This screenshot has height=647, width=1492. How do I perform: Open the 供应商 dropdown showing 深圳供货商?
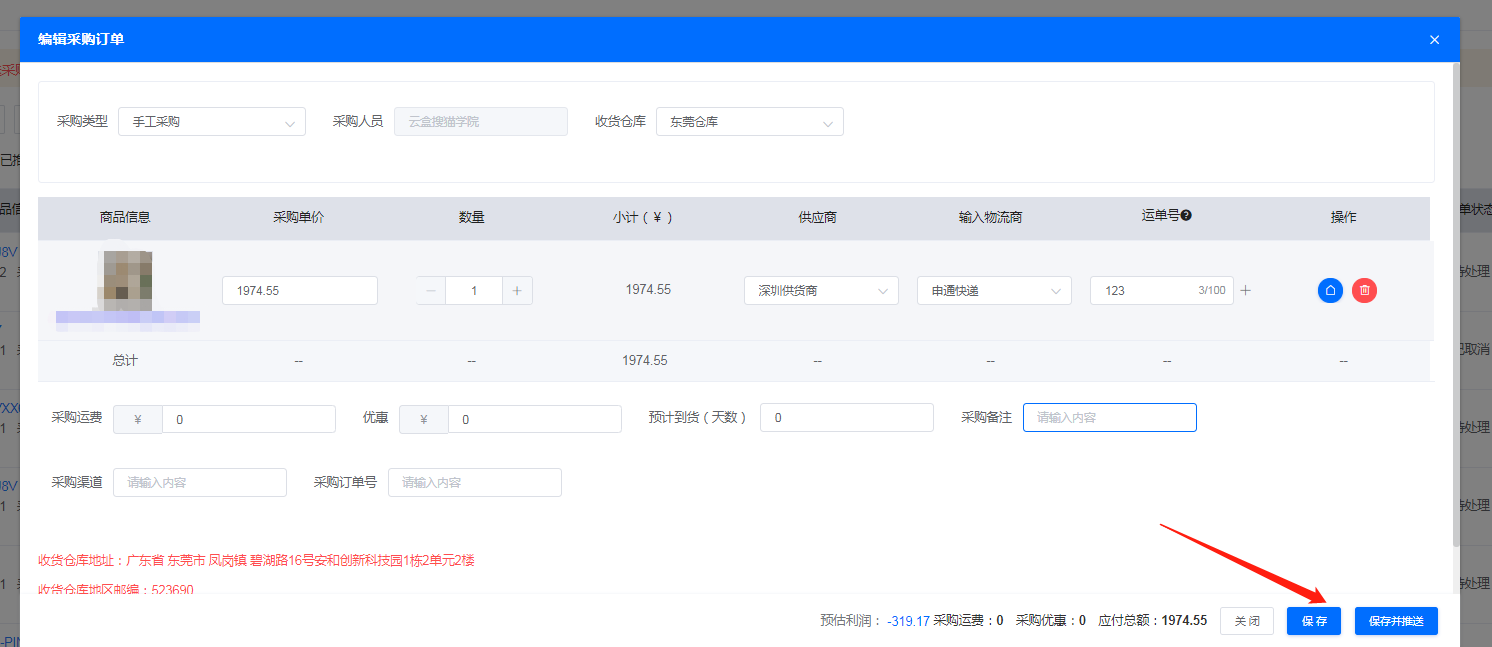821,291
